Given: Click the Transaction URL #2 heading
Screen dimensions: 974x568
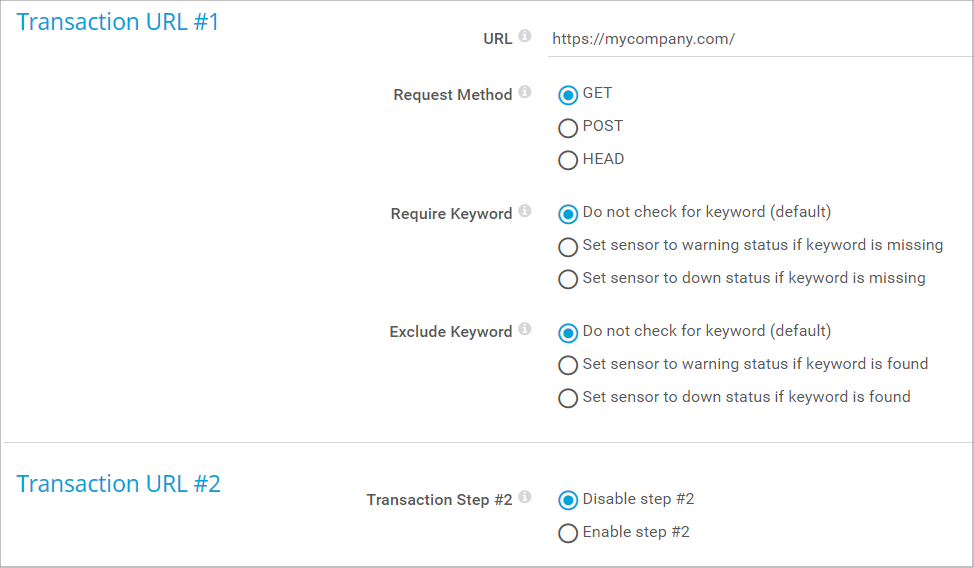Looking at the screenshot, I should click(x=119, y=484).
